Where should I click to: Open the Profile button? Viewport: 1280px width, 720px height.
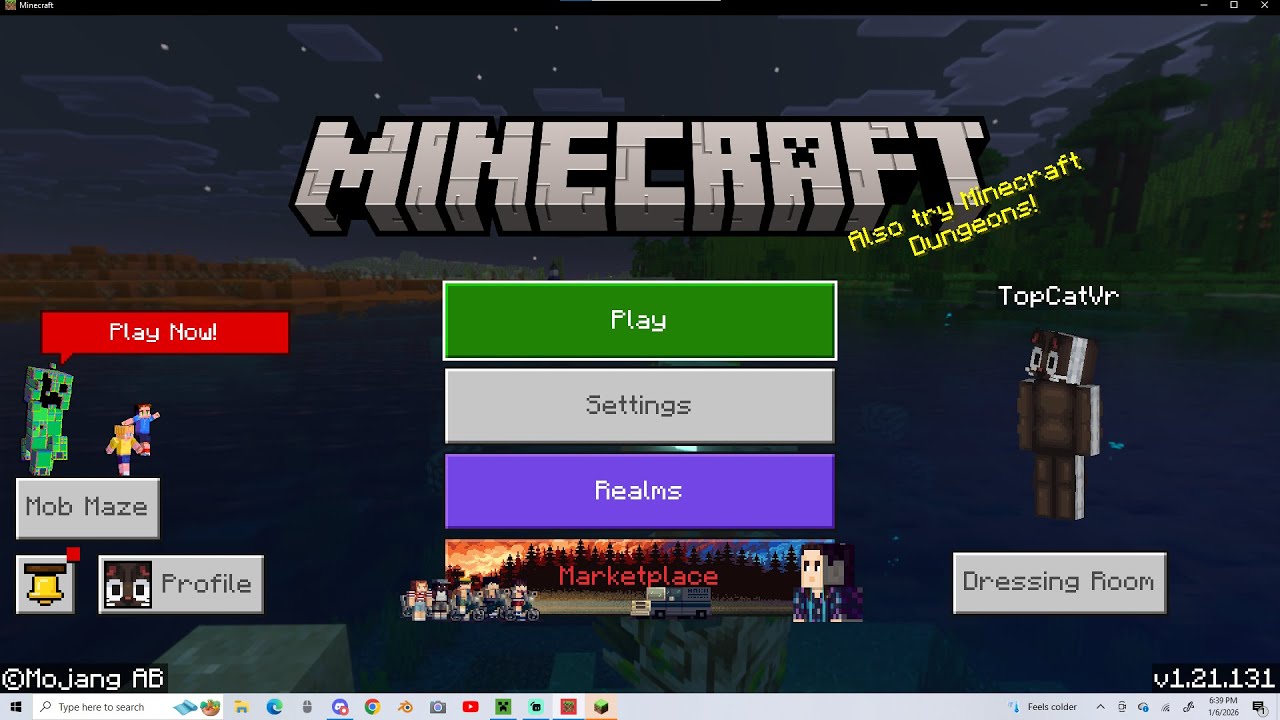pos(181,584)
